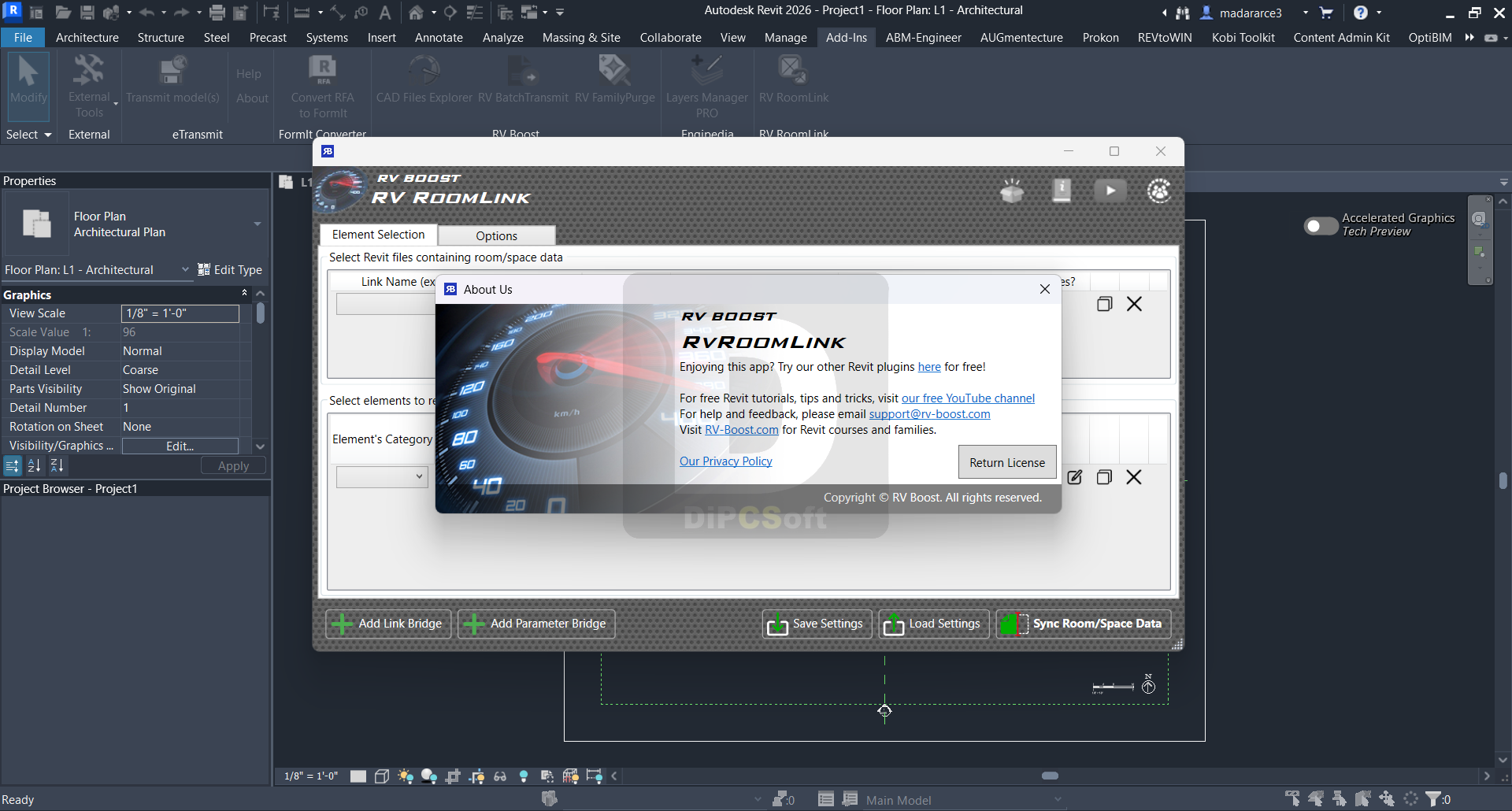Click Visibility/Graphics Edit... button
The height and width of the screenshot is (811, 1512).
tap(180, 446)
